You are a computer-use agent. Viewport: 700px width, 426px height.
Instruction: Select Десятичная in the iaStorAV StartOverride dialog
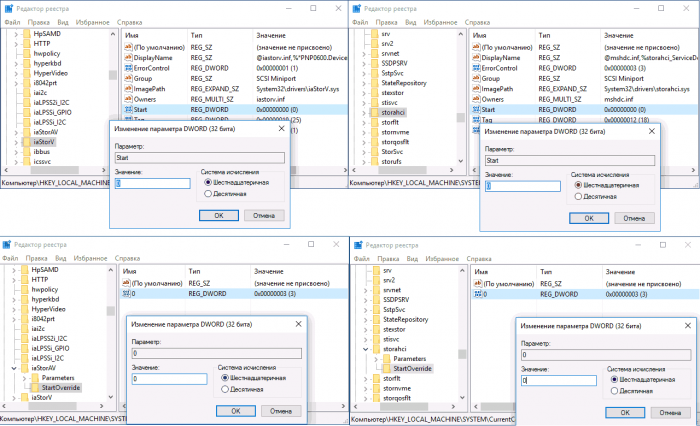tap(222, 388)
